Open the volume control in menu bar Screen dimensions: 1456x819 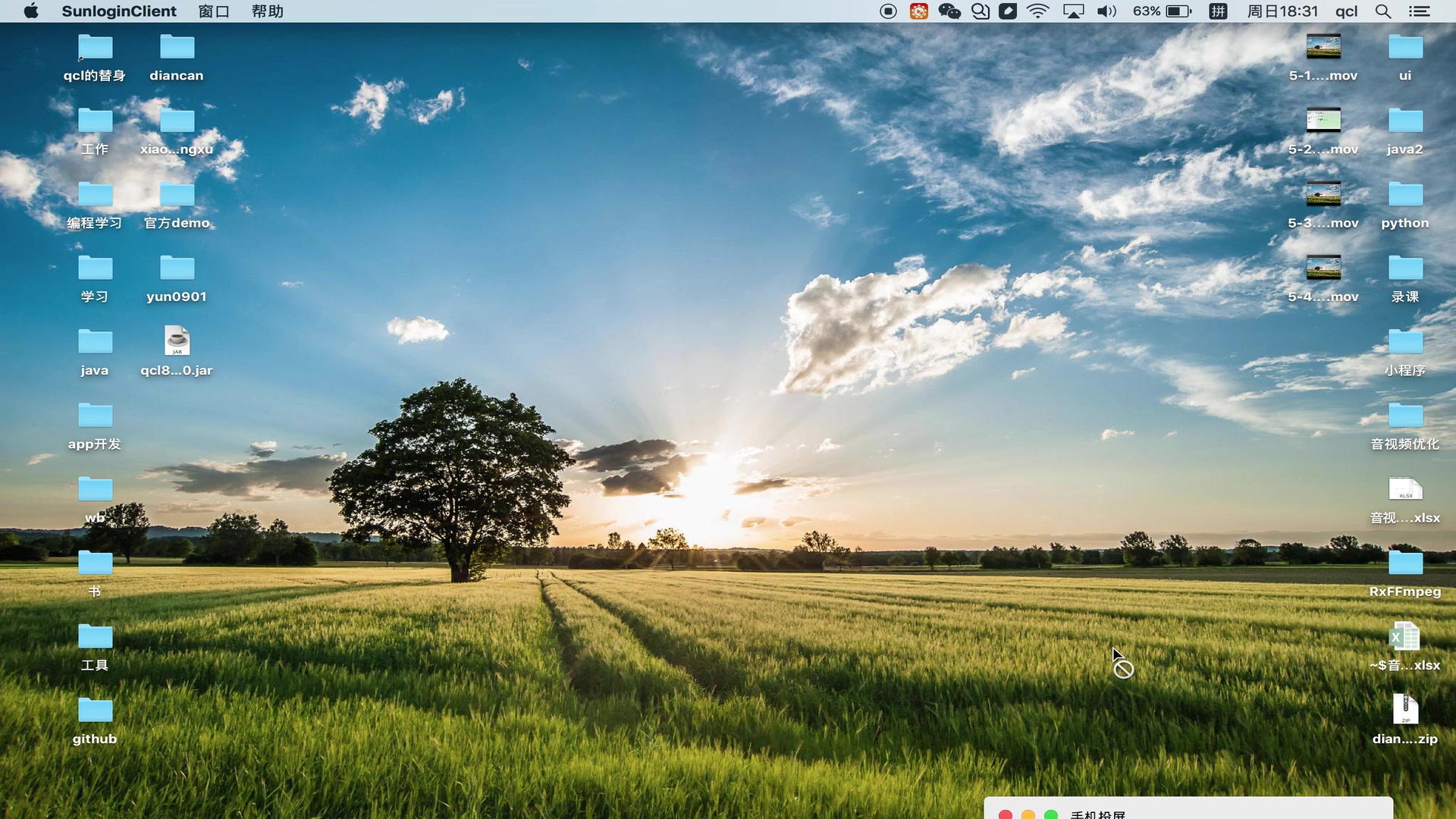click(1107, 11)
